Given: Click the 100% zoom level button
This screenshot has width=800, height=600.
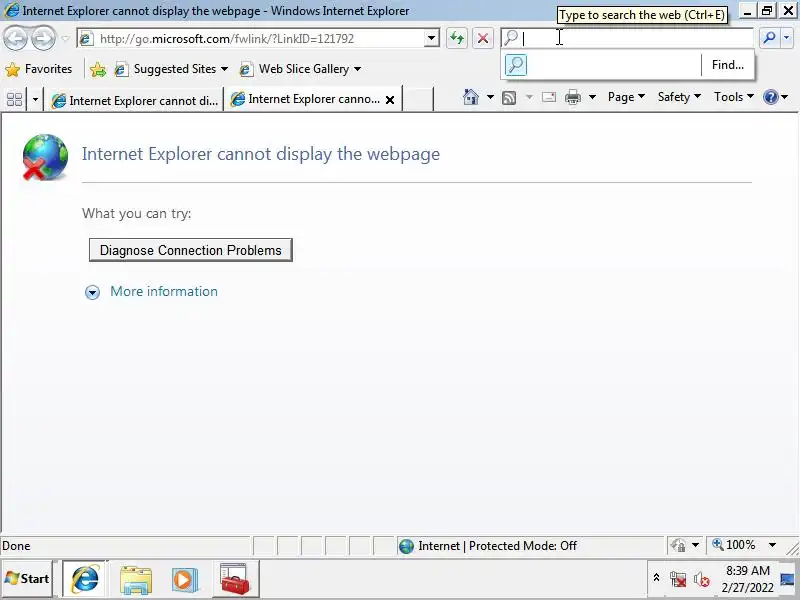Looking at the screenshot, I should pos(734,545).
